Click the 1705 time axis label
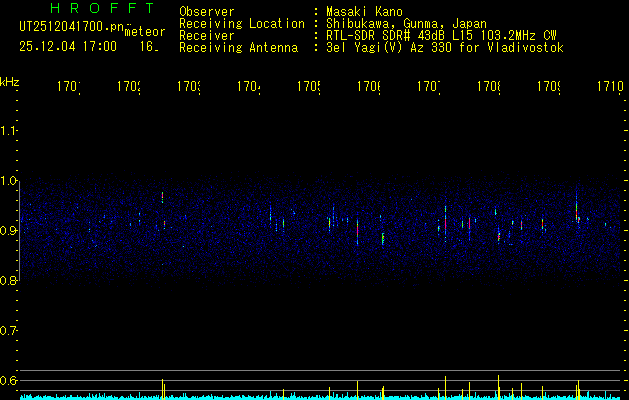 point(309,86)
